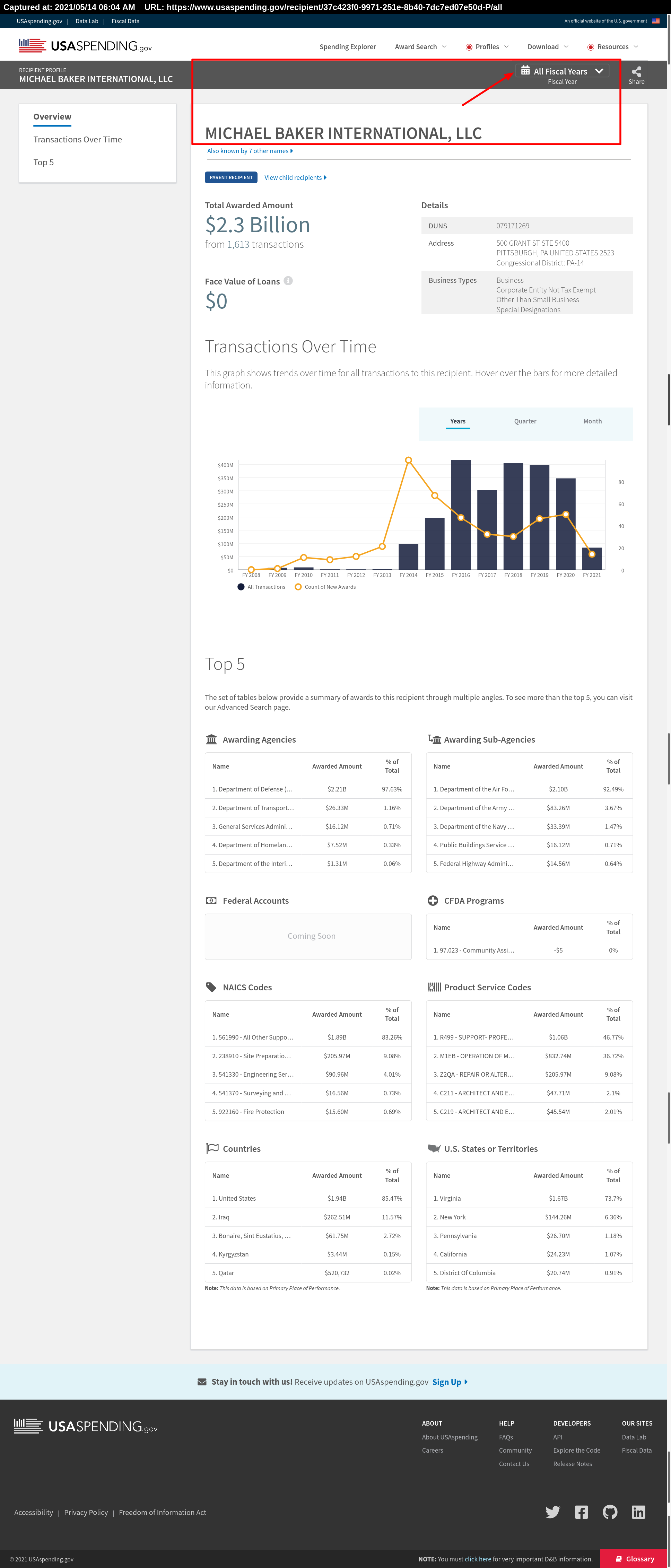671x1568 pixels.
Task: Jump to Top 5 in sidebar
Action: pyautogui.click(x=43, y=163)
